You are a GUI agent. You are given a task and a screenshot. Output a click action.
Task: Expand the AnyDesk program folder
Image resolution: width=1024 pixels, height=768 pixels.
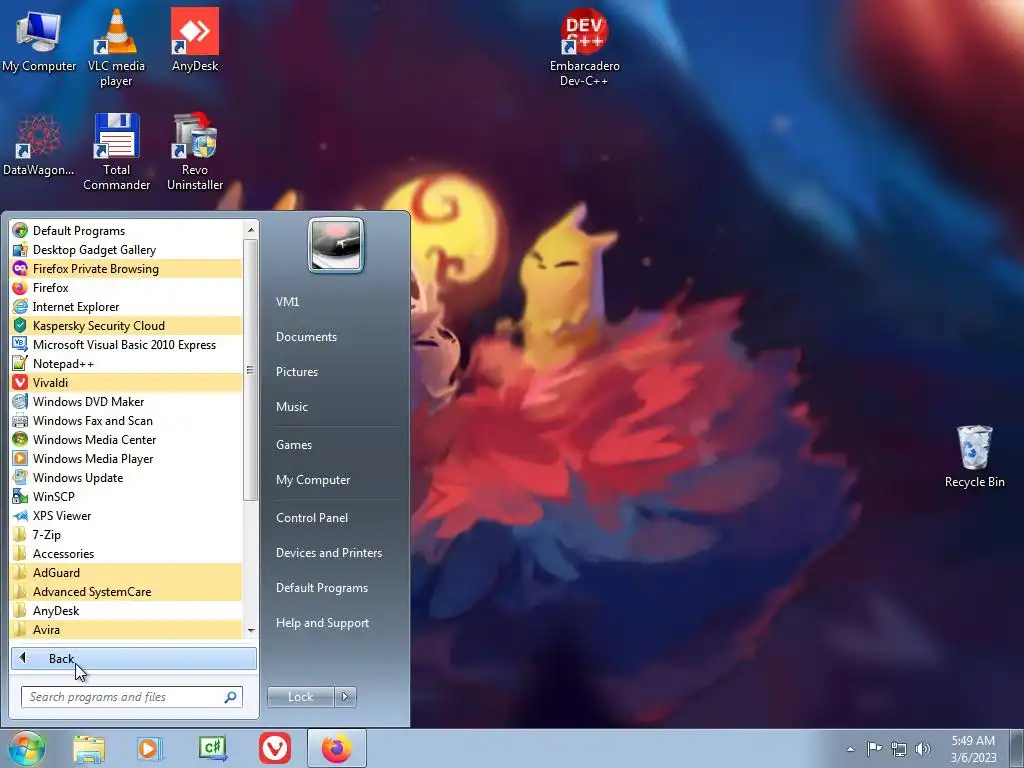[127, 610]
